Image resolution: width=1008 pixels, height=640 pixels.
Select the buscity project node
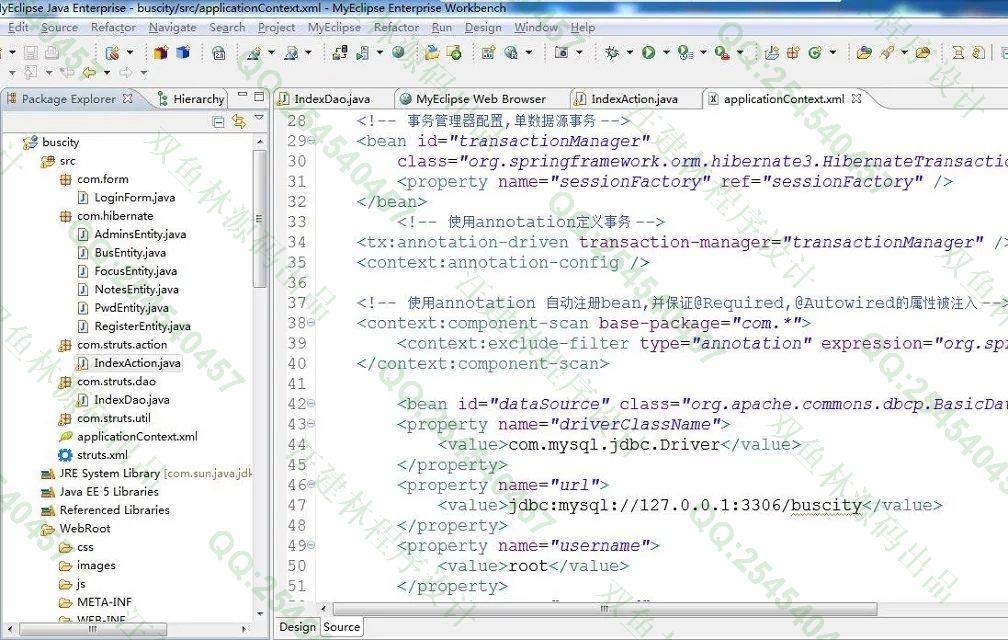[x=60, y=142]
